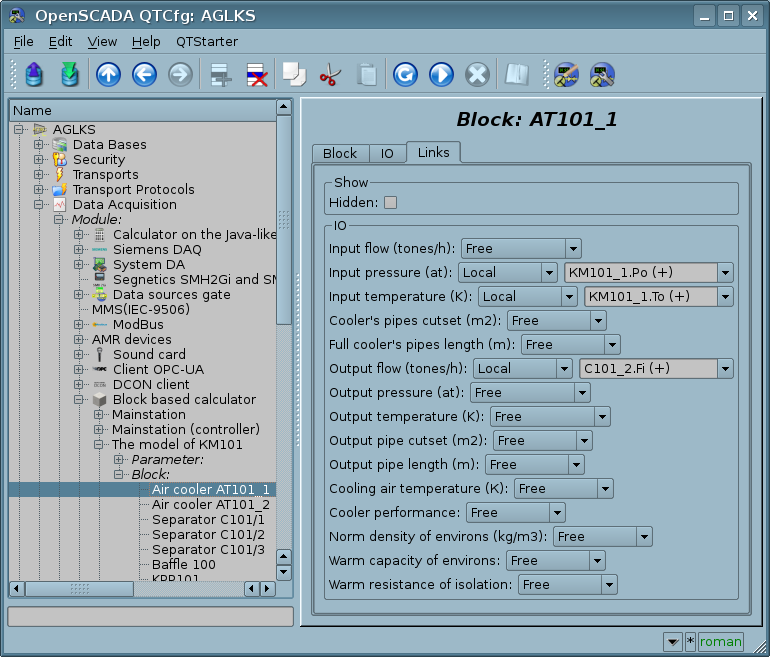Select Air cooler AT101_2 in tree
The width and height of the screenshot is (770, 657).
click(210, 505)
